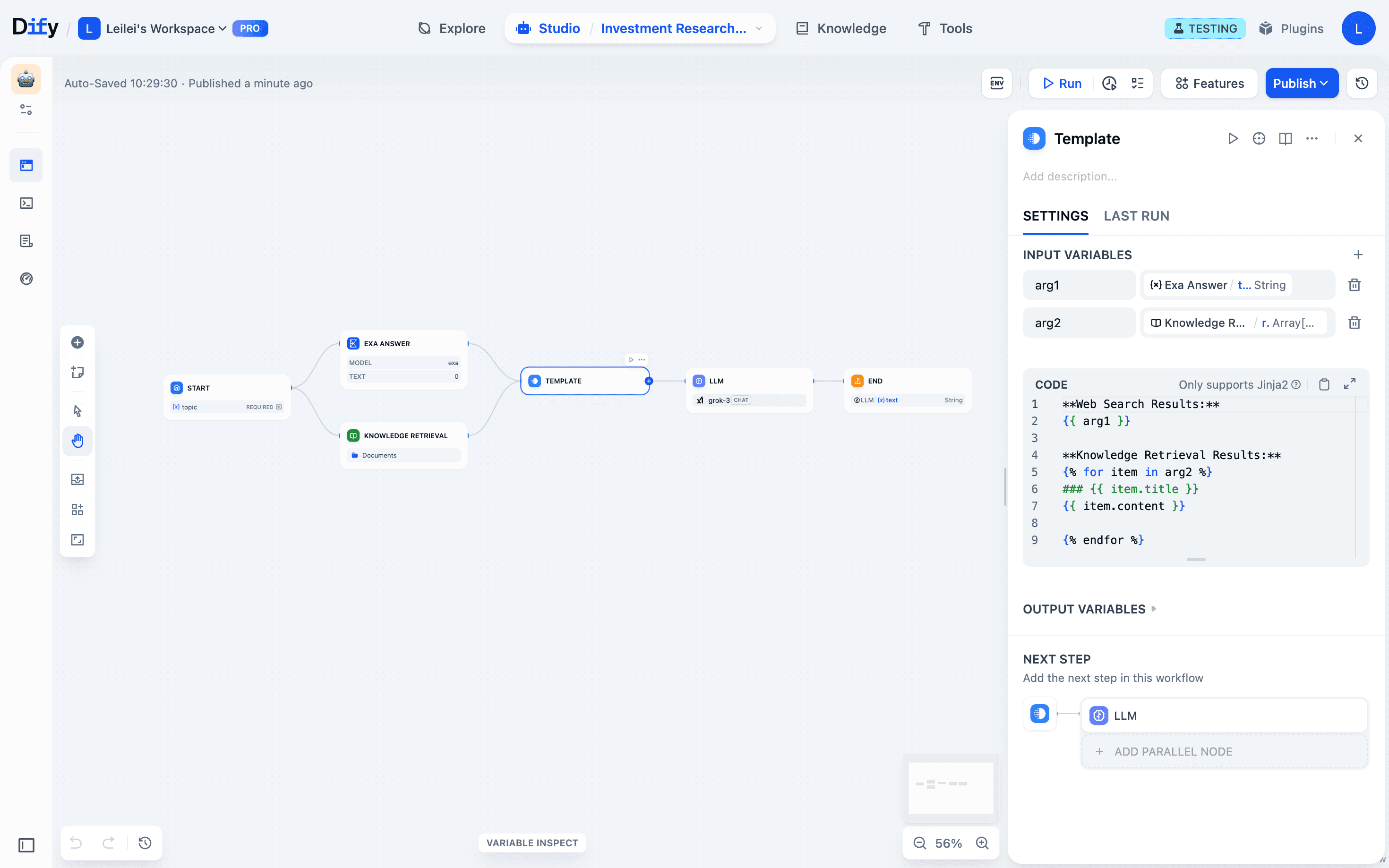Screen dimensions: 1389x868
Task: Expand the code editor to fullscreen
Action: click(x=1349, y=384)
